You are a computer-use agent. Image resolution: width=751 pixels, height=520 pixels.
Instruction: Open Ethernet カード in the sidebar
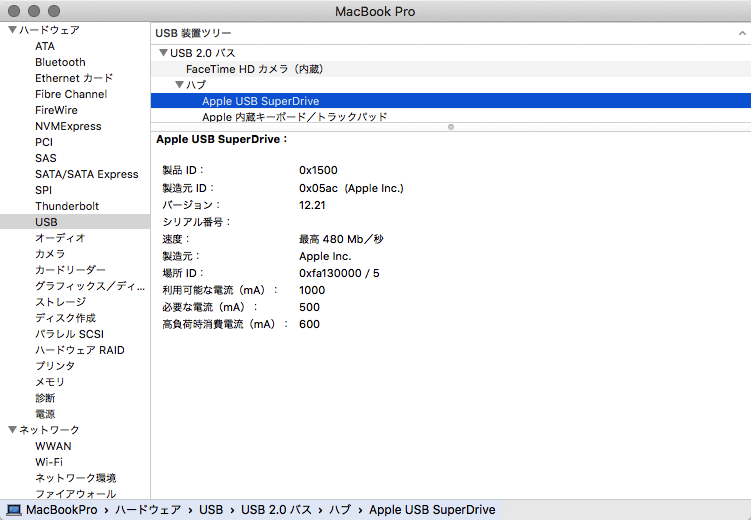click(x=74, y=78)
